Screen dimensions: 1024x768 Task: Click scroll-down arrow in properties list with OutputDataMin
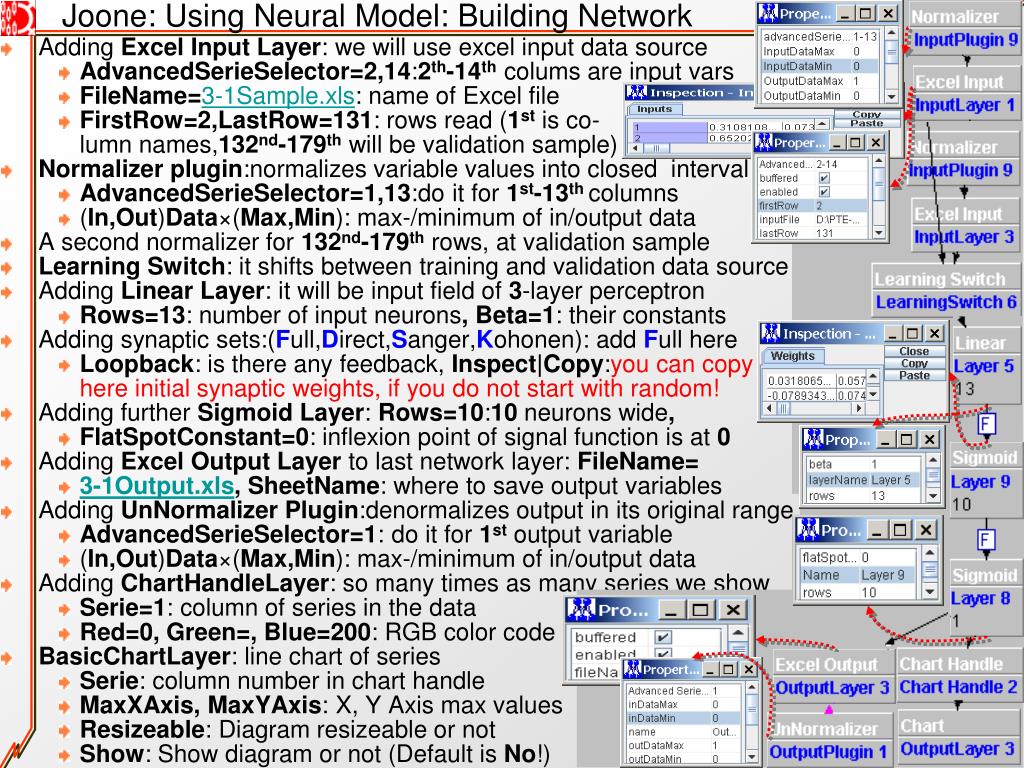coord(891,96)
